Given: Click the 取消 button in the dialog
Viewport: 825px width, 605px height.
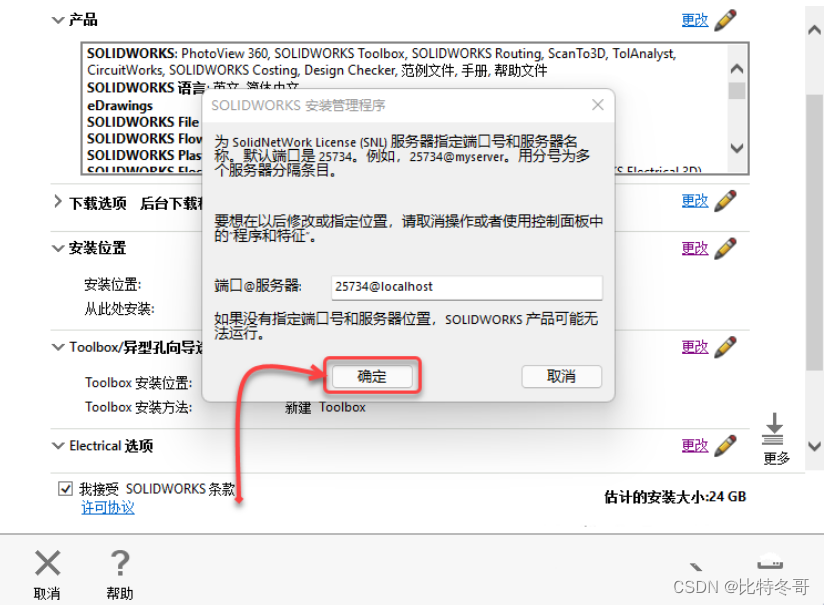Looking at the screenshot, I should [561, 376].
